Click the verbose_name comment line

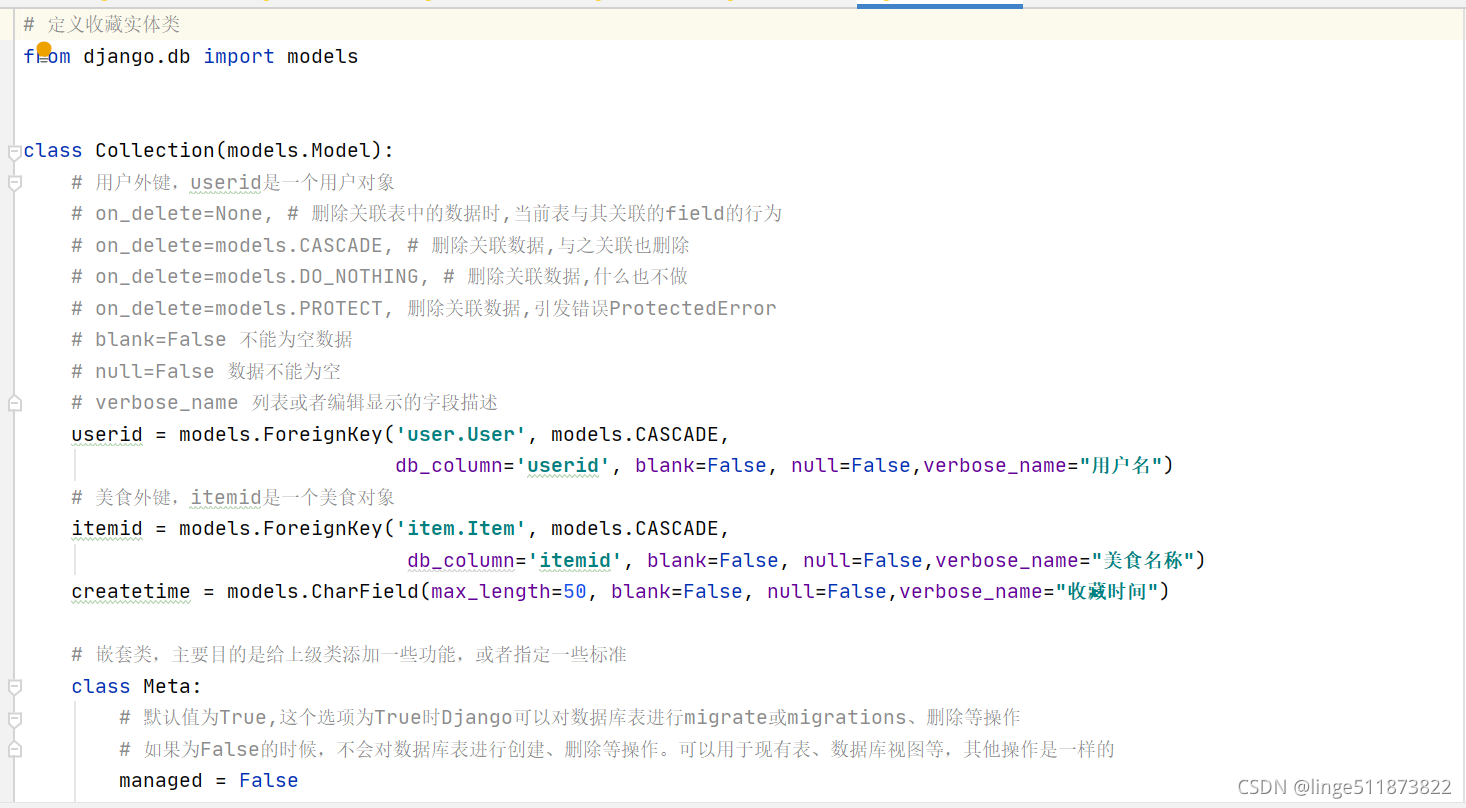click(285, 403)
